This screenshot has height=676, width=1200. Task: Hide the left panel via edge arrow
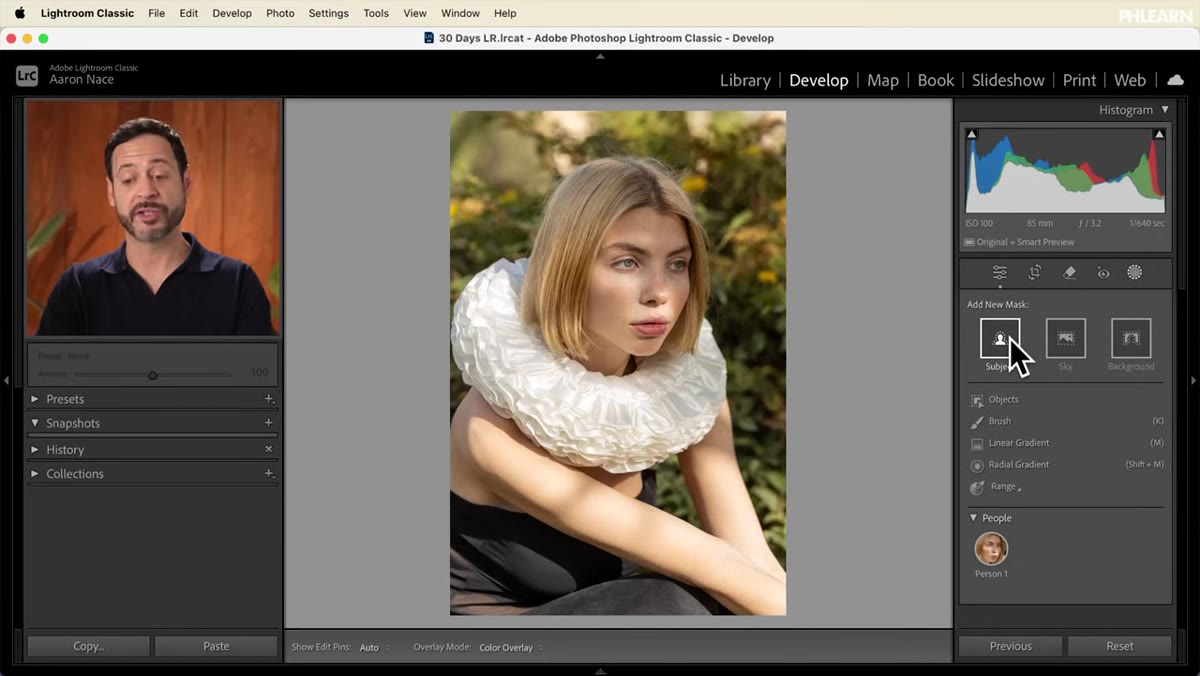coord(6,380)
